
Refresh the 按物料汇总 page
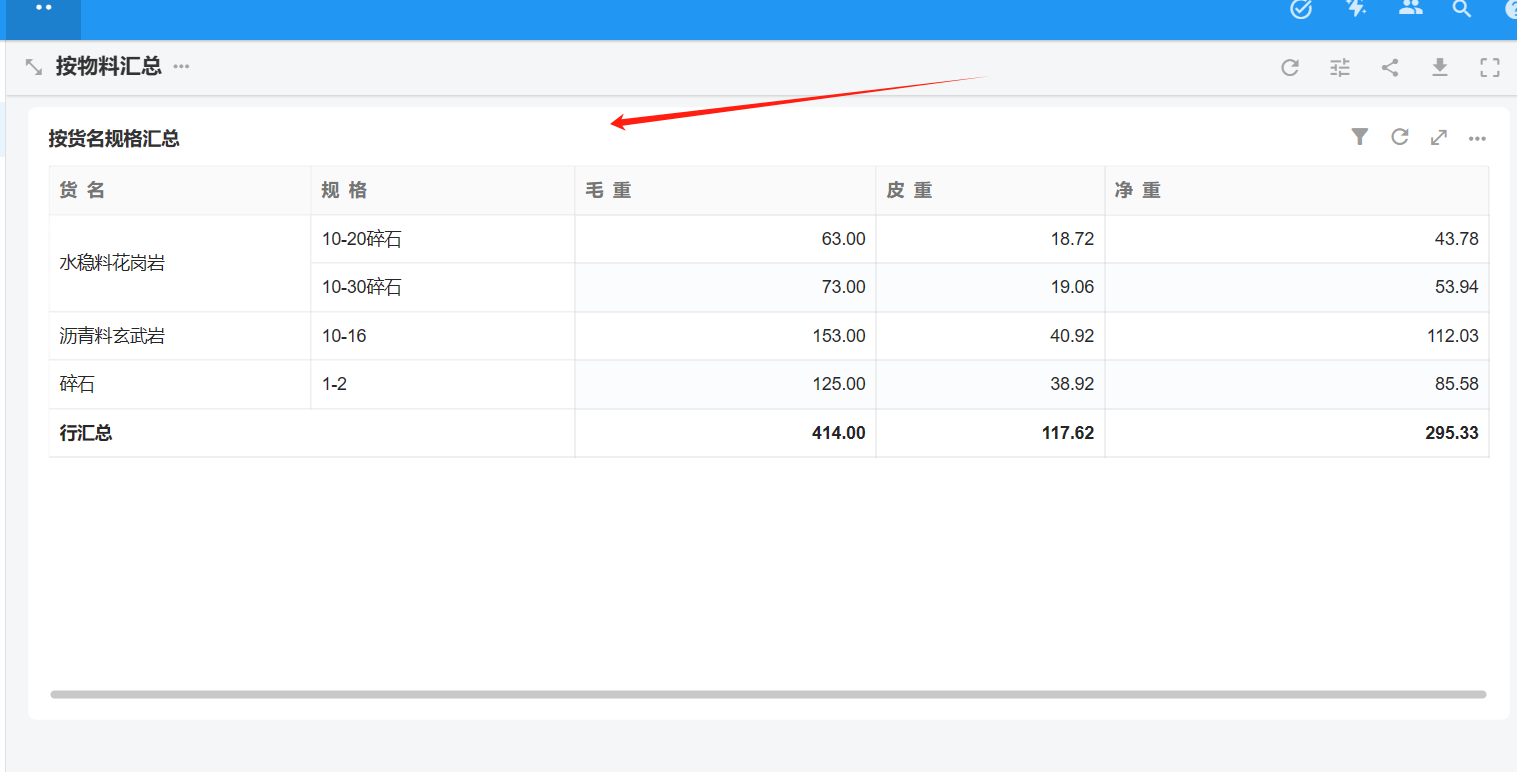[x=1290, y=68]
